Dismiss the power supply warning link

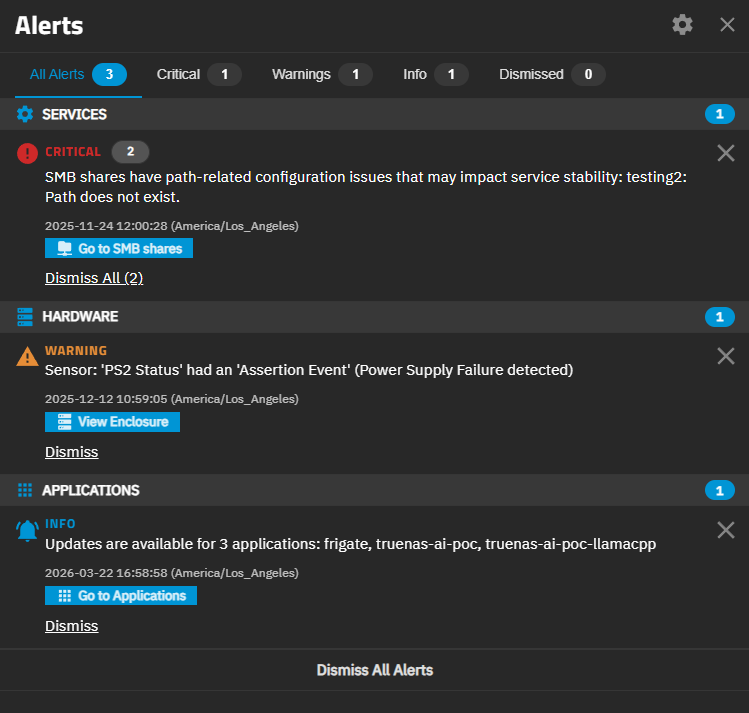(x=72, y=452)
